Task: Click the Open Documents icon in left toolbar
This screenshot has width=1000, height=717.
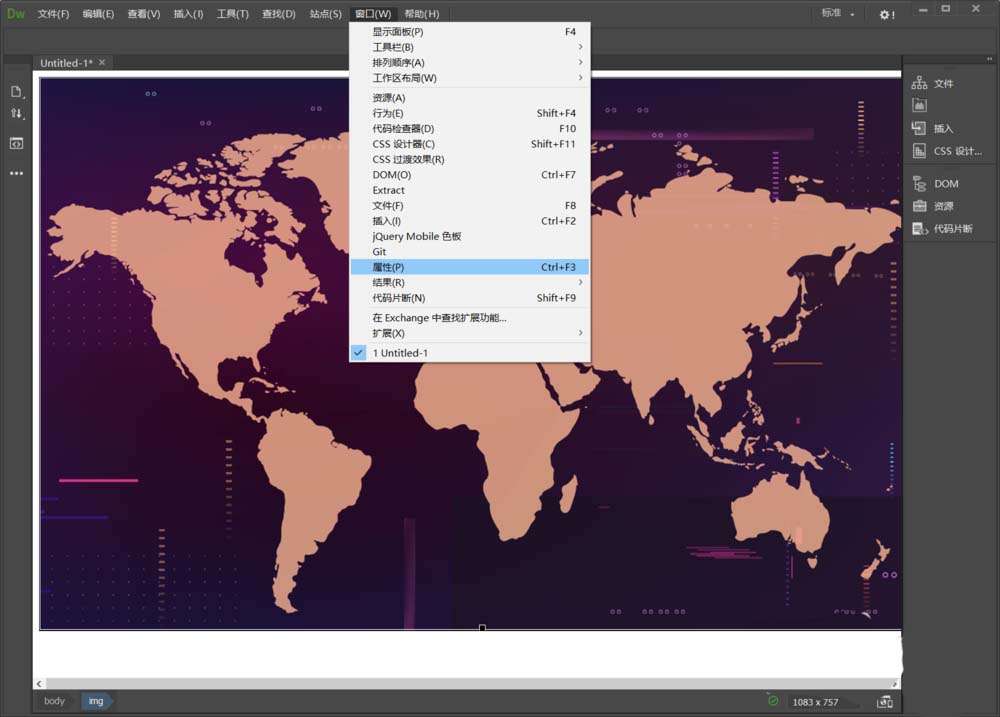Action: (x=16, y=92)
